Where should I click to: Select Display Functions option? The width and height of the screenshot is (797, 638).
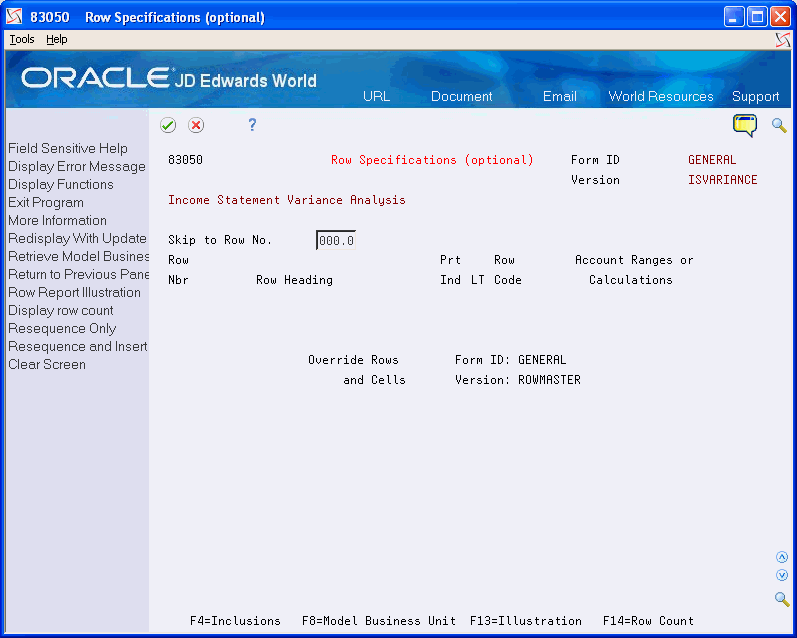click(x=60, y=185)
